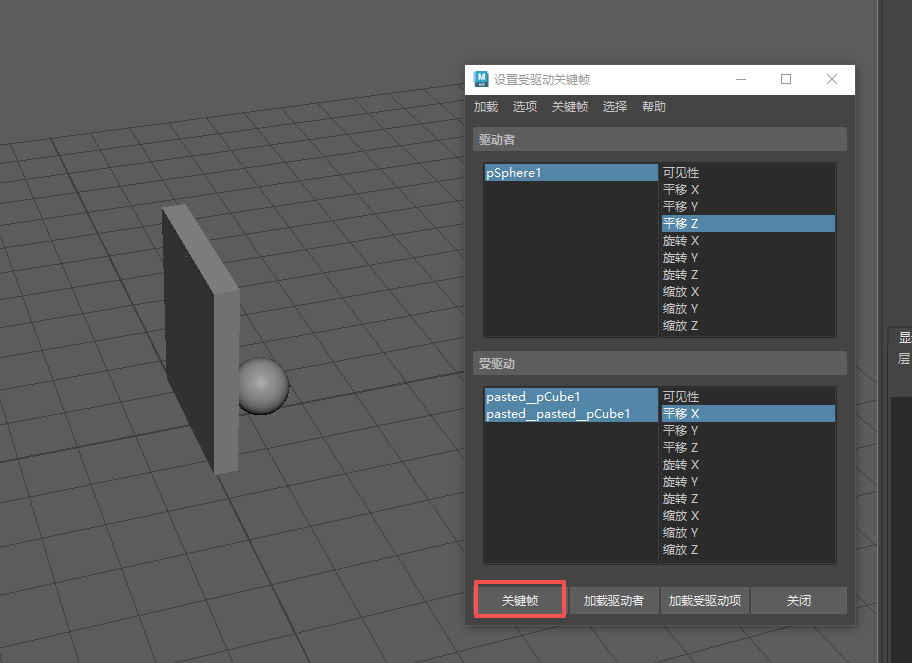Select 旋转 Z in the driver attribute list
The width and height of the screenshot is (912, 663).
click(x=749, y=275)
